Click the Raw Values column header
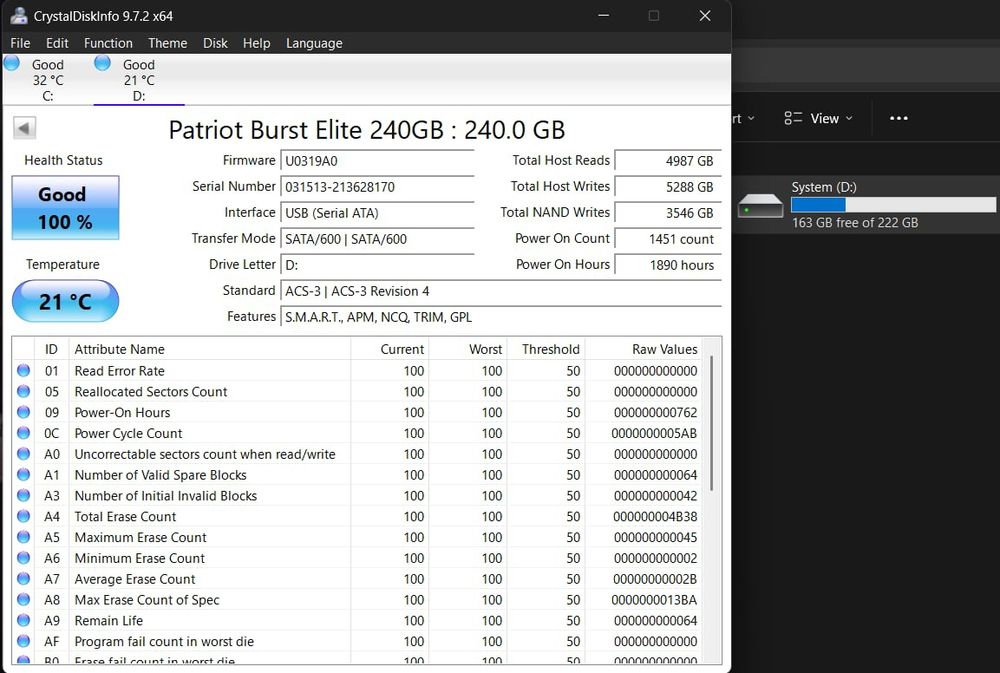1000x673 pixels. coord(643,349)
